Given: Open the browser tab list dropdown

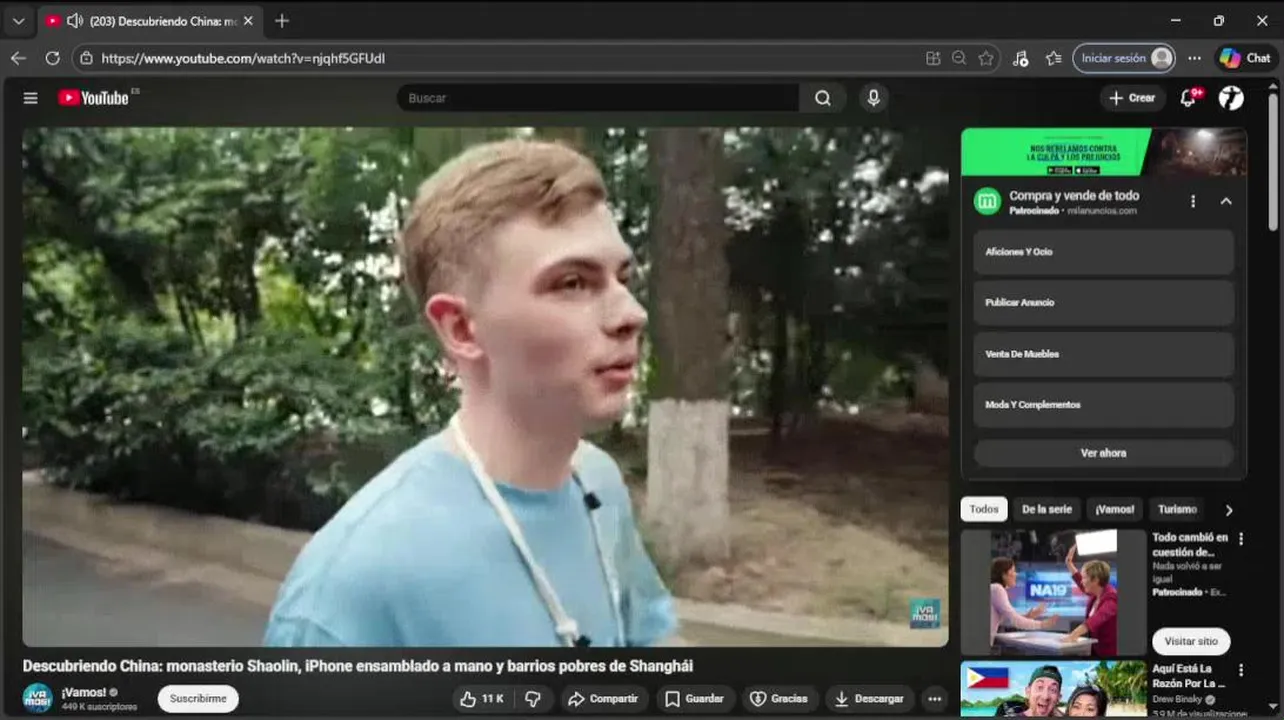Looking at the screenshot, I should coord(18,20).
